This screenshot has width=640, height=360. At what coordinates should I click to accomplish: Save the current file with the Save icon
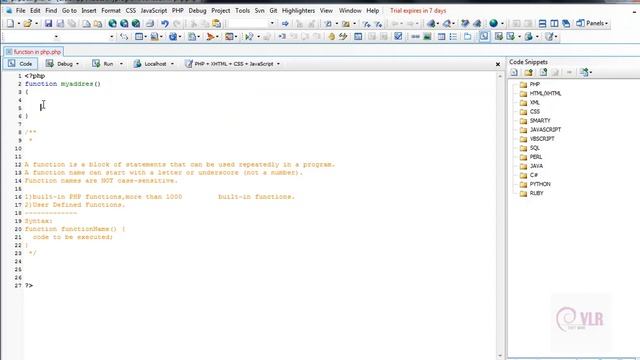(x=48, y=24)
